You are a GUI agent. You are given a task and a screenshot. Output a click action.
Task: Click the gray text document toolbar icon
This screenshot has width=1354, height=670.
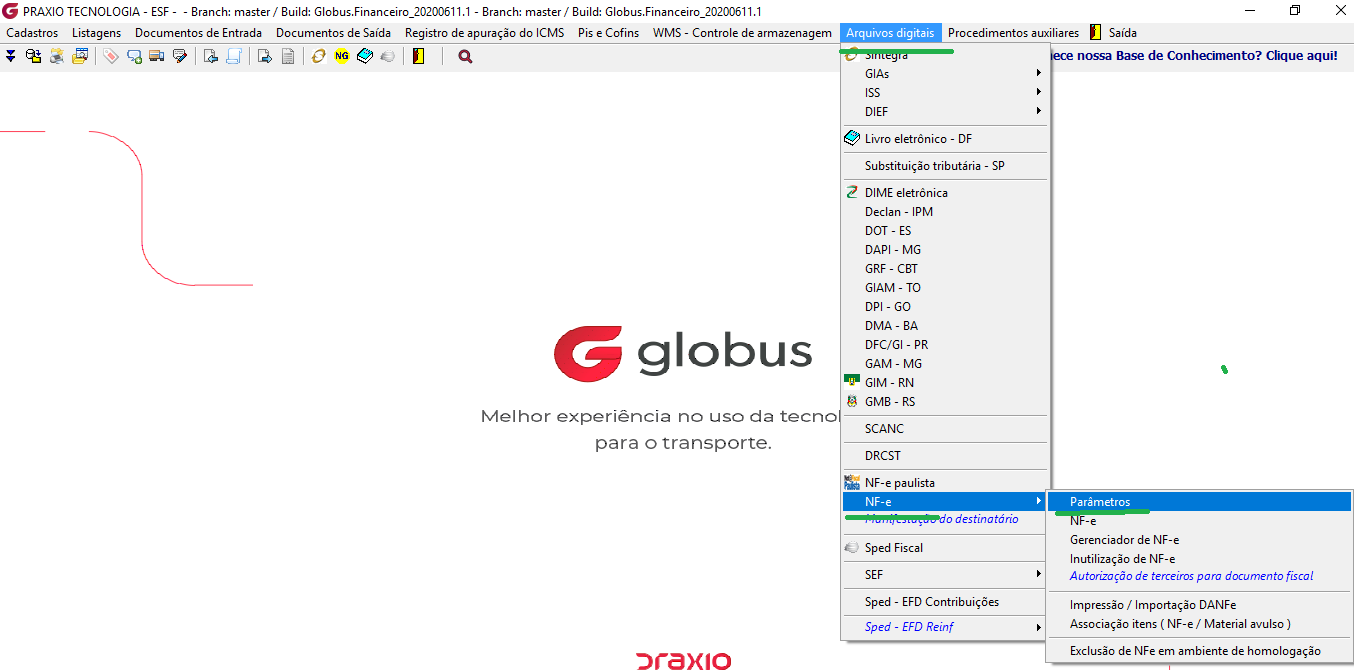[288, 56]
